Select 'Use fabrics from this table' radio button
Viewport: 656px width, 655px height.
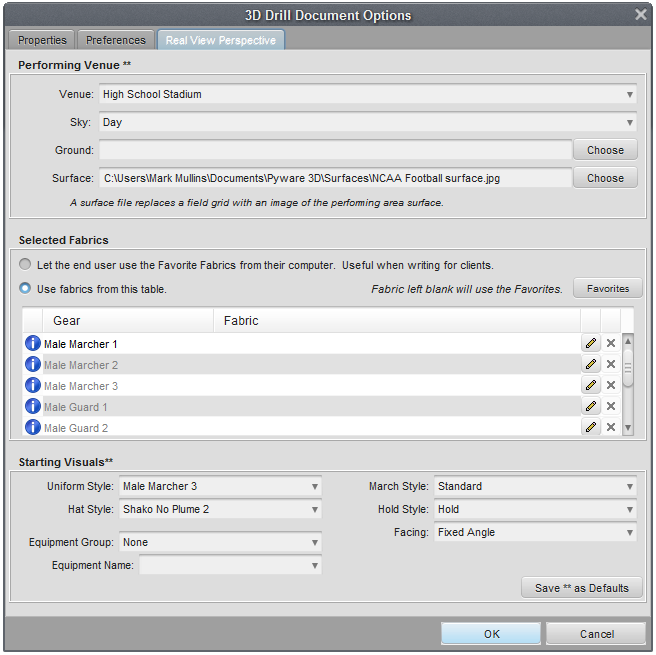pyautogui.click(x=26, y=289)
